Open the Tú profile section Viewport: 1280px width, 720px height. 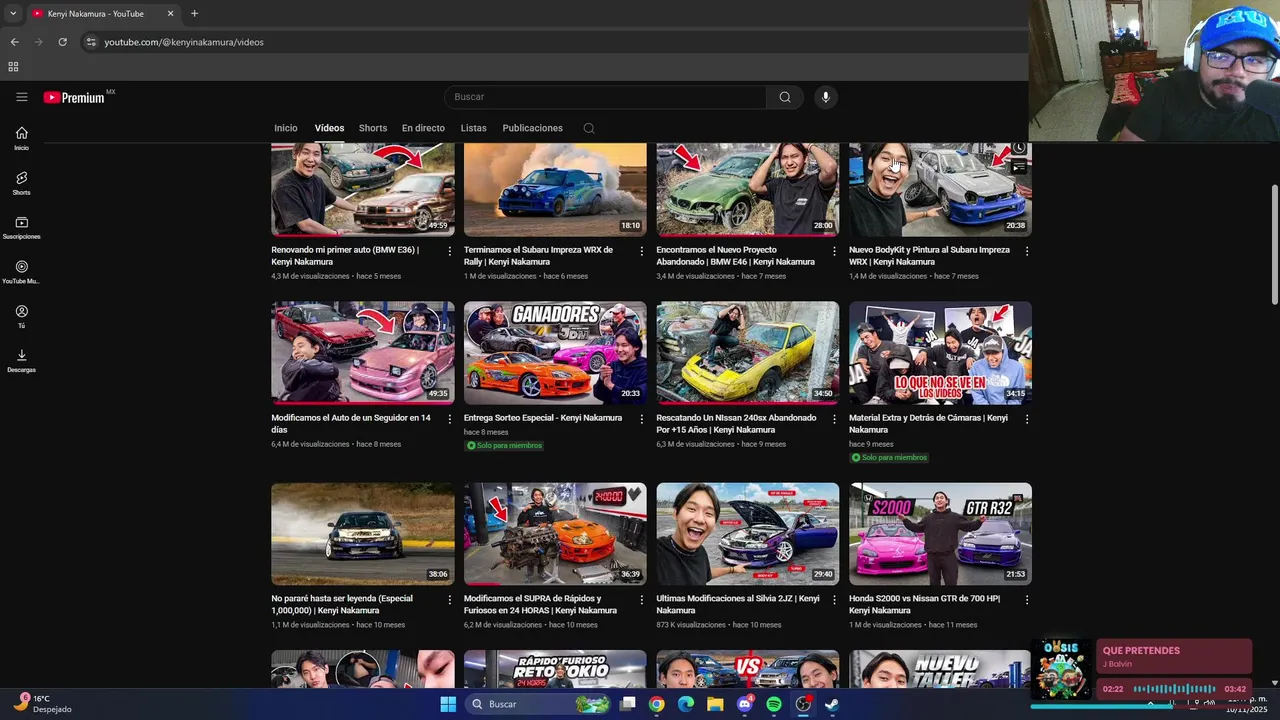pyautogui.click(x=21, y=317)
